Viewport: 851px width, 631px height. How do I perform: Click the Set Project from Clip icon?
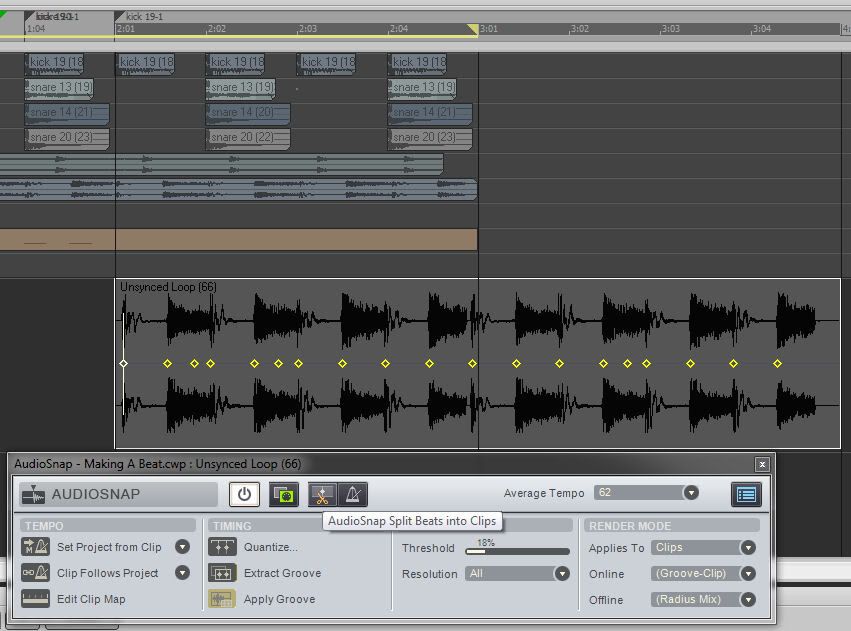coord(35,547)
